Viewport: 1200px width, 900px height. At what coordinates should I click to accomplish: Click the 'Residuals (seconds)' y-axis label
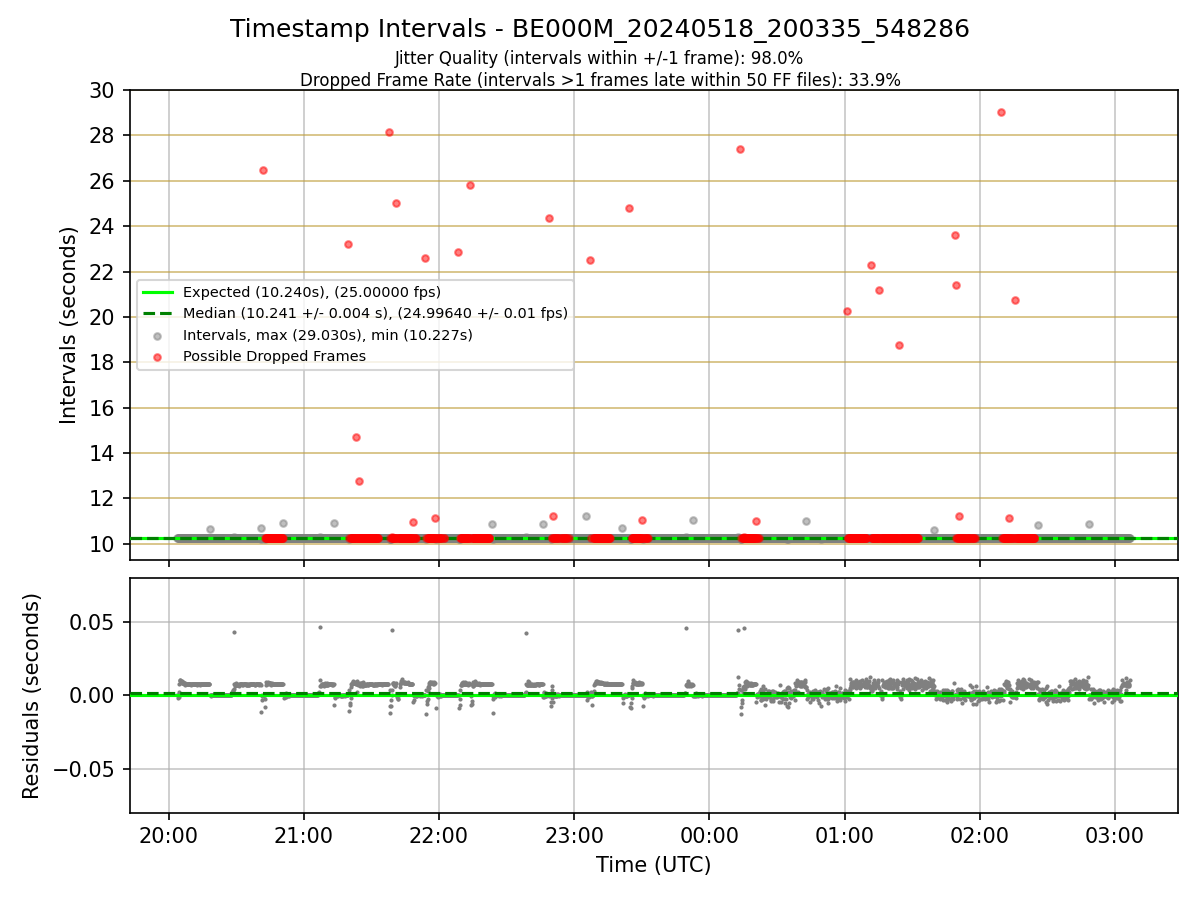pos(32,696)
